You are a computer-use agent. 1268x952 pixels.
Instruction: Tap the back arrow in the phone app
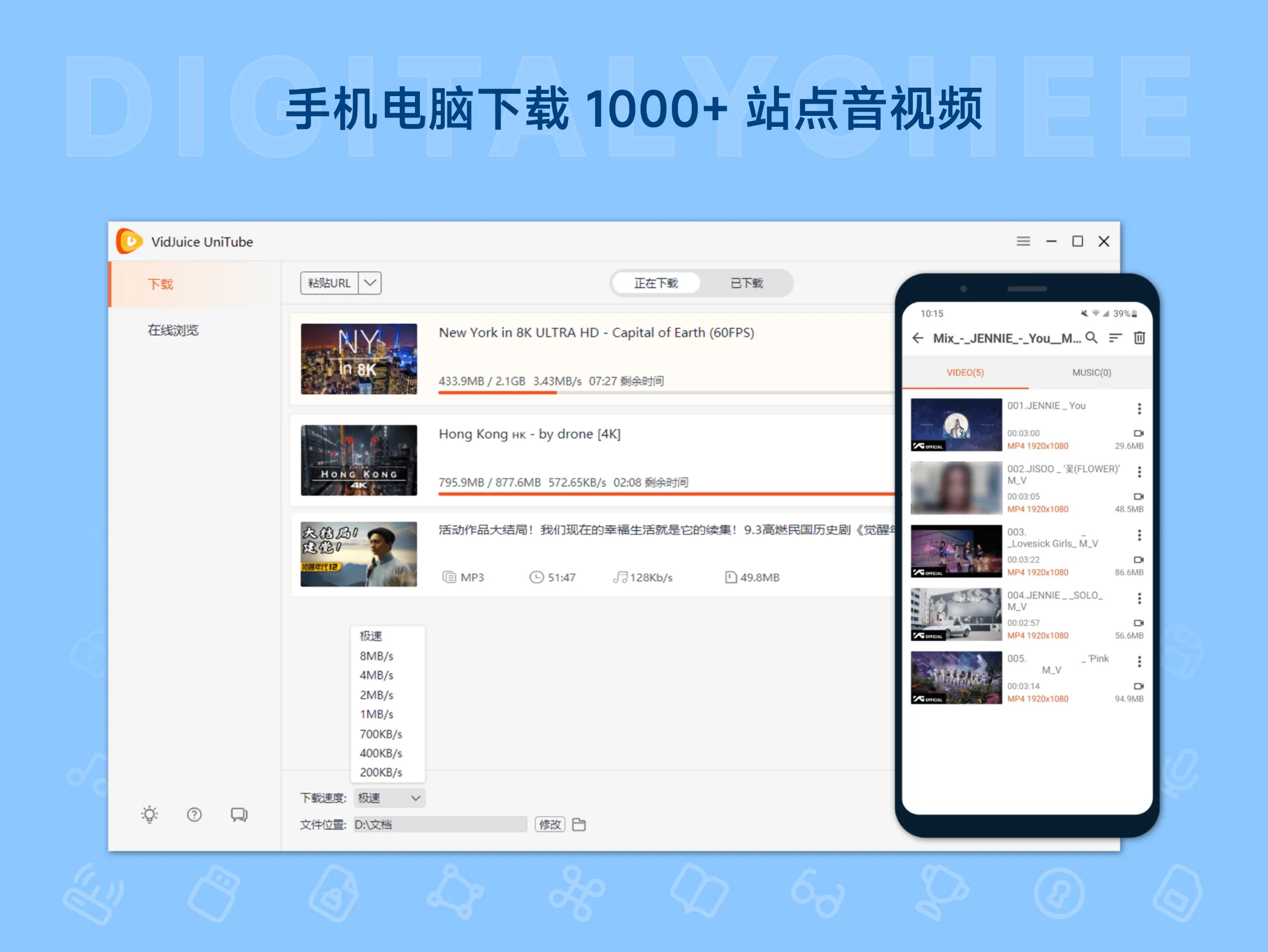[917, 338]
